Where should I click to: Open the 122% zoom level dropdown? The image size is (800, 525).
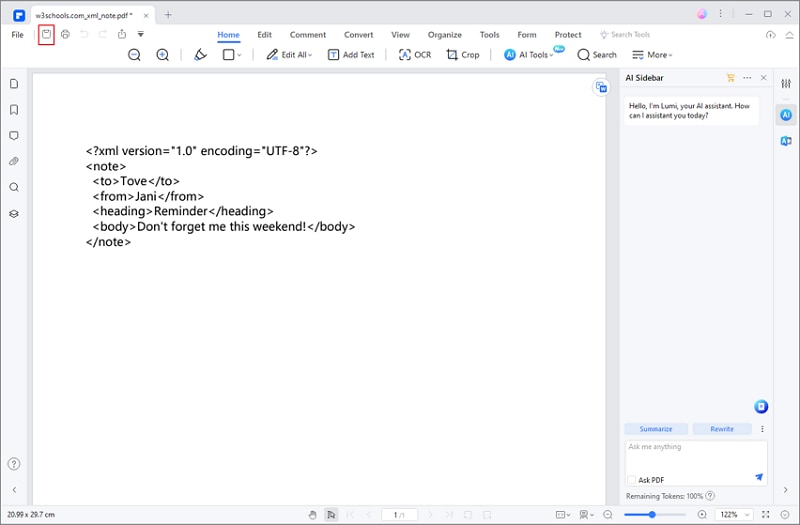tap(735, 515)
